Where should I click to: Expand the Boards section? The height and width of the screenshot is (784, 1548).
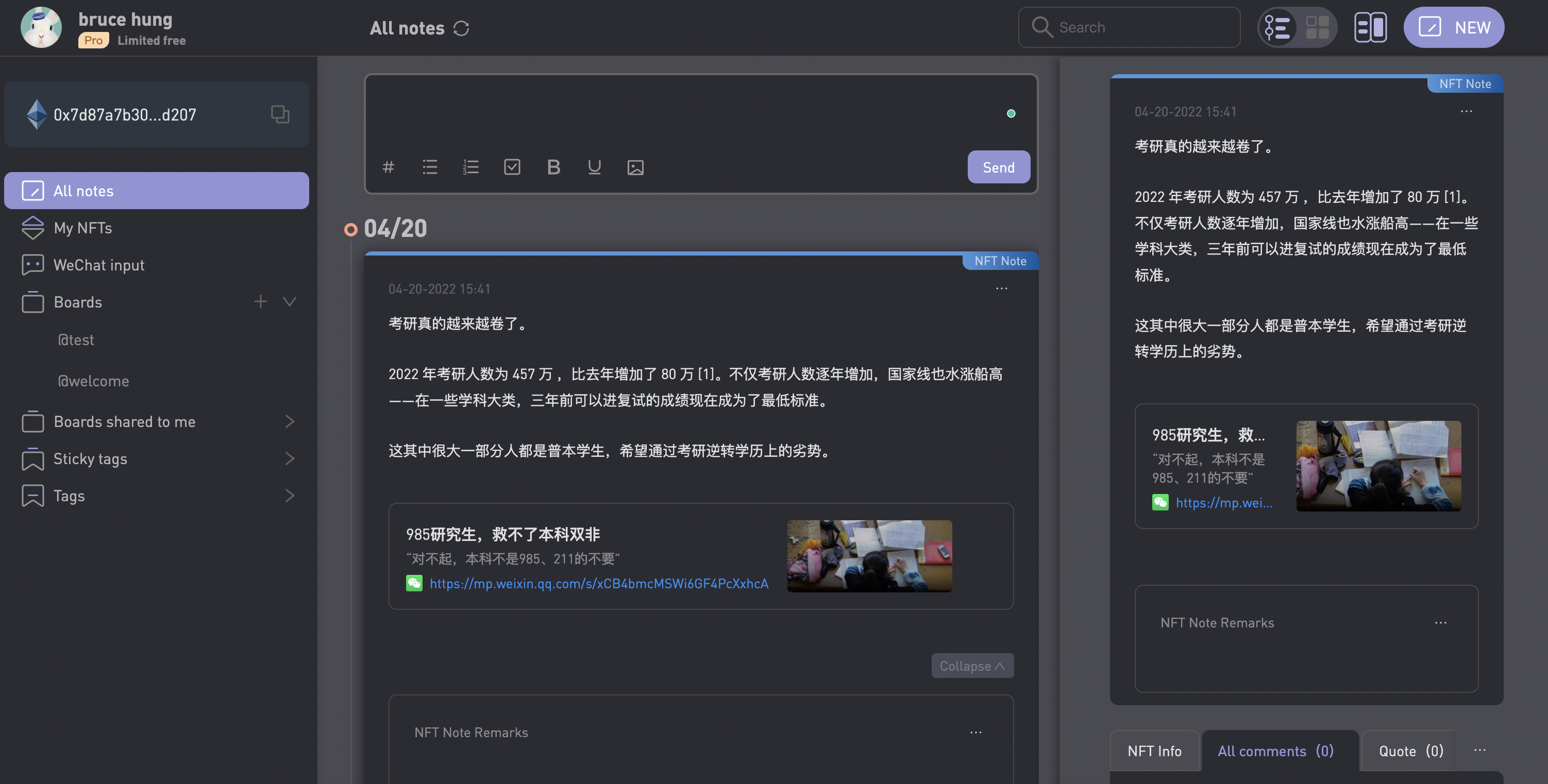(290, 301)
